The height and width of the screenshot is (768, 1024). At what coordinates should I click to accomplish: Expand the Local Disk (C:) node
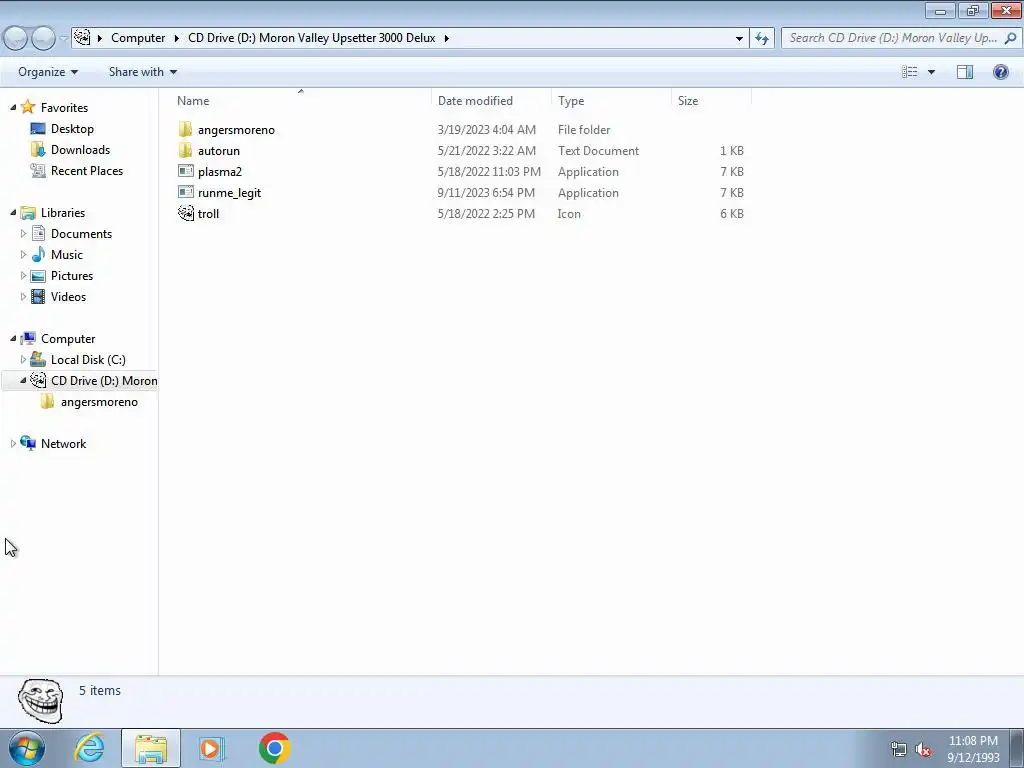[x=24, y=359]
